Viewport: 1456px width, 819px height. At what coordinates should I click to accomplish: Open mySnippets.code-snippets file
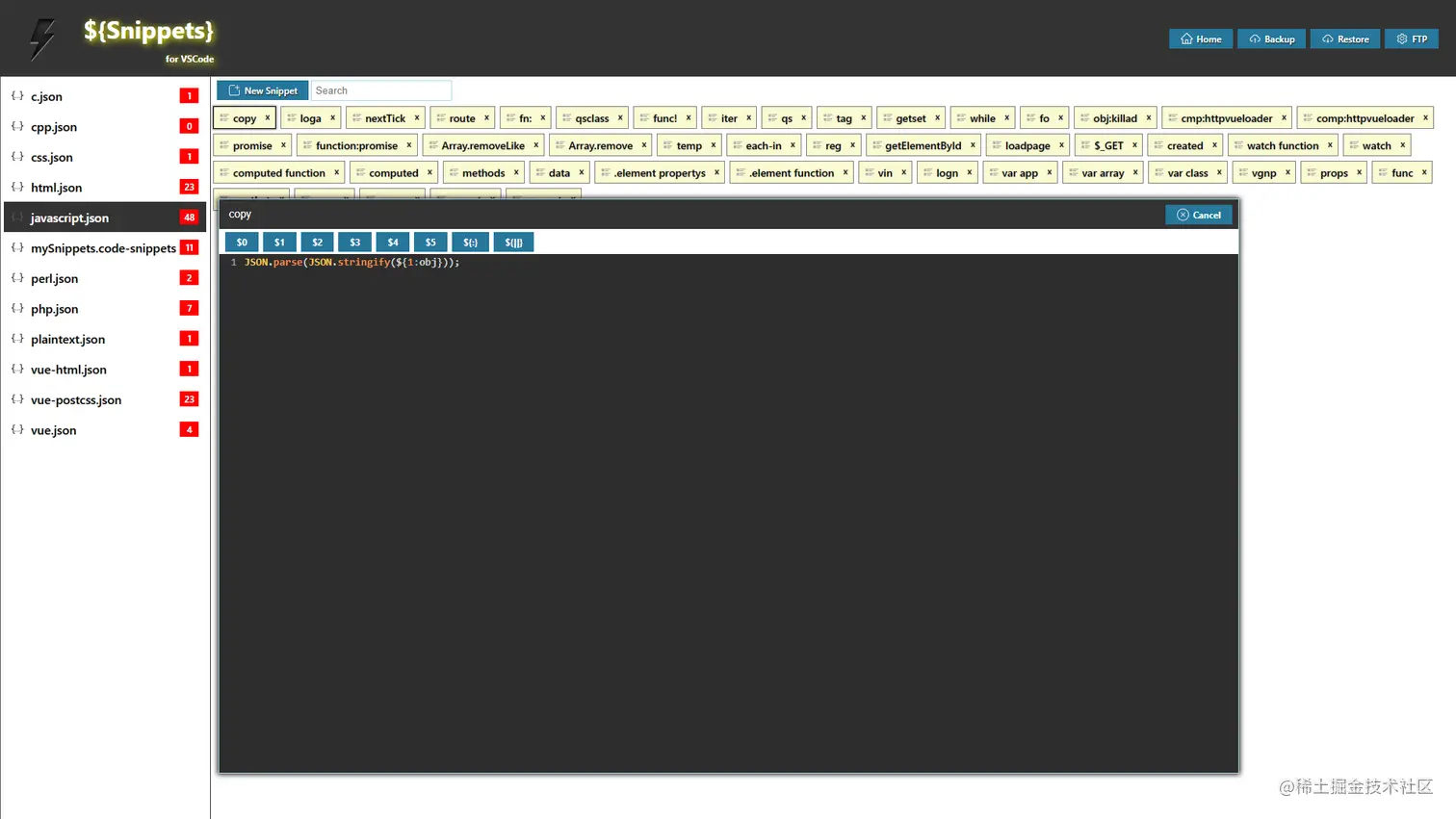(105, 247)
